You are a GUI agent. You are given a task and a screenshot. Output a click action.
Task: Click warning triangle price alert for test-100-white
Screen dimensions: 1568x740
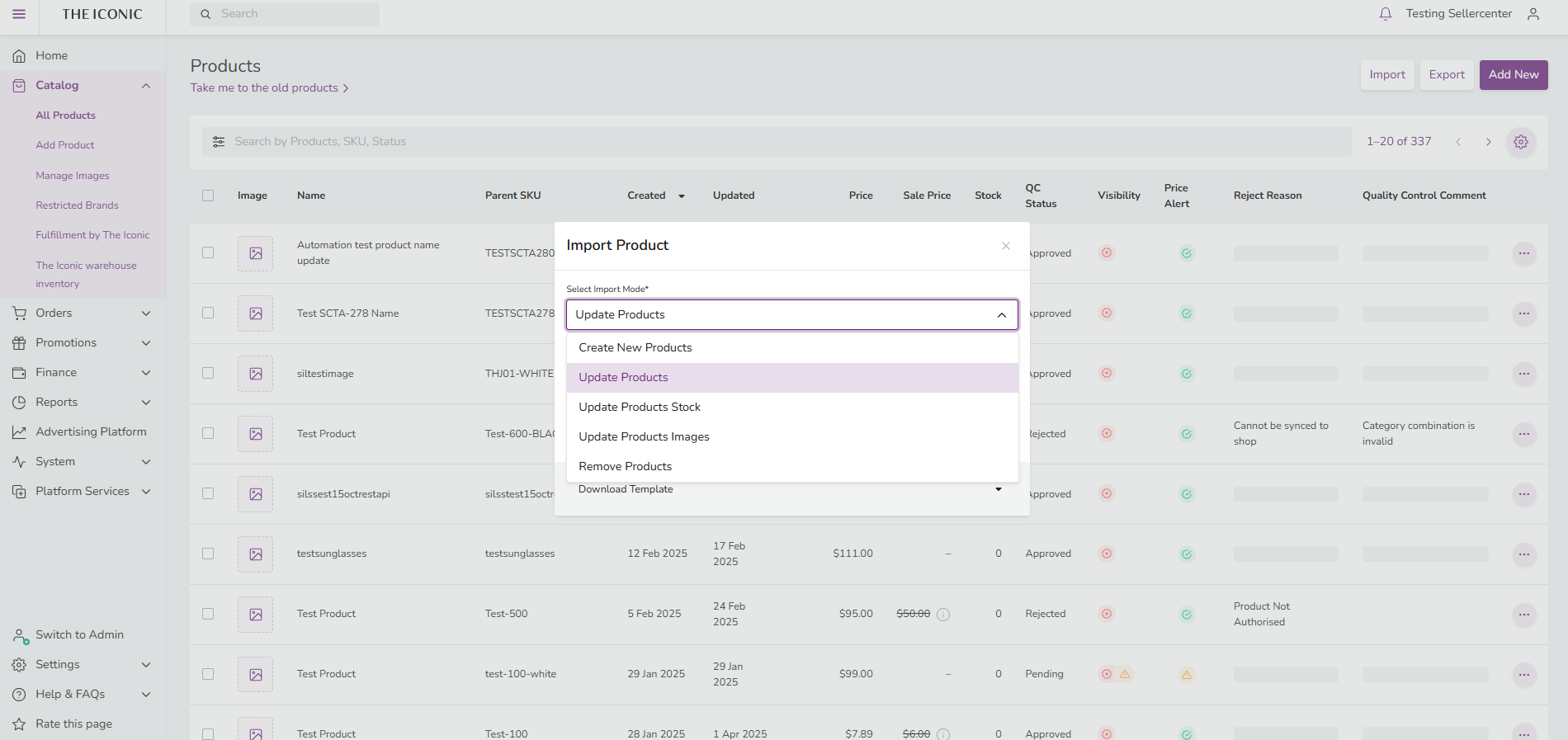click(x=1187, y=675)
